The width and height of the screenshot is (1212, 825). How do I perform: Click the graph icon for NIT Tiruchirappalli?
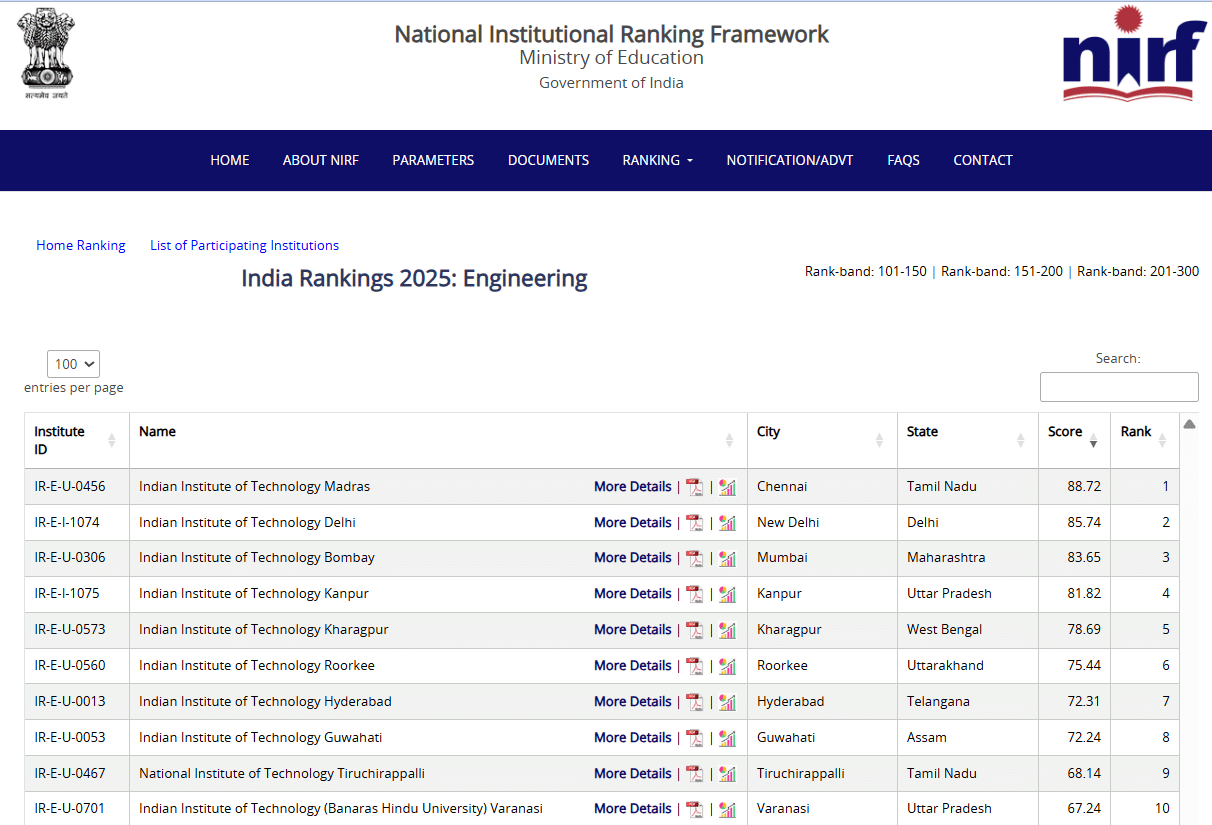[727, 773]
